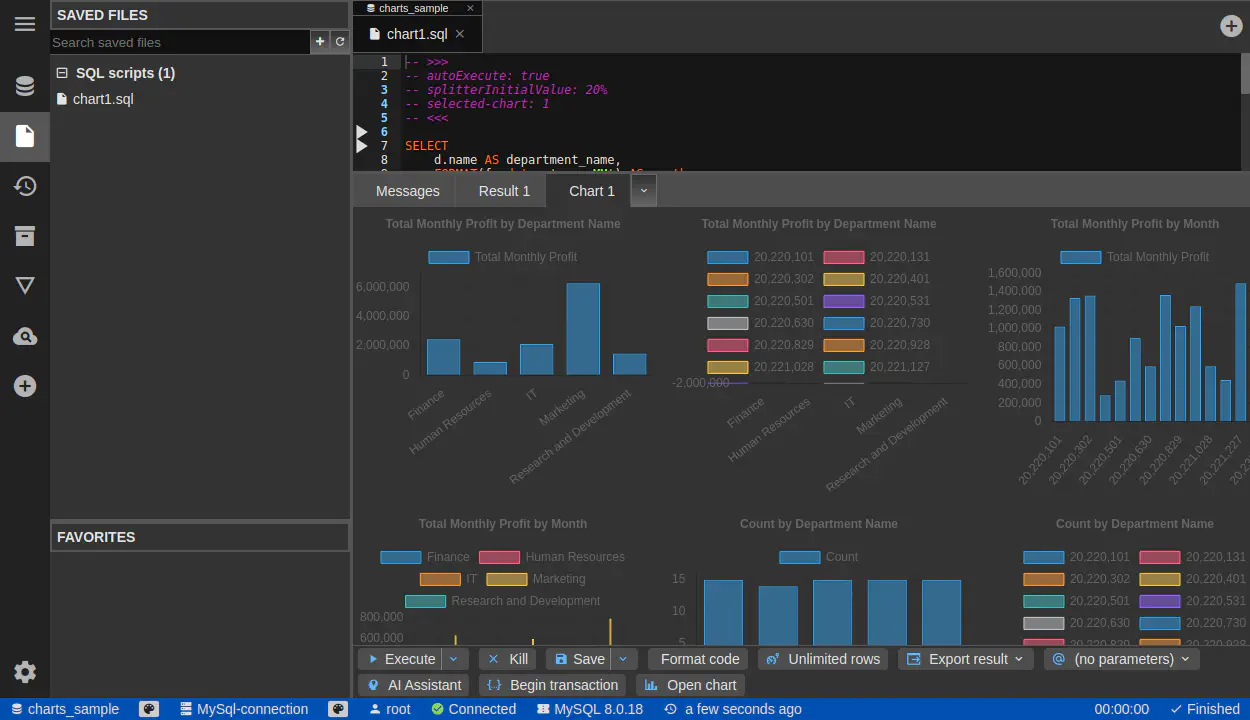Open the cloud sidebar icon
Image resolution: width=1250 pixels, height=720 pixels.
point(25,337)
